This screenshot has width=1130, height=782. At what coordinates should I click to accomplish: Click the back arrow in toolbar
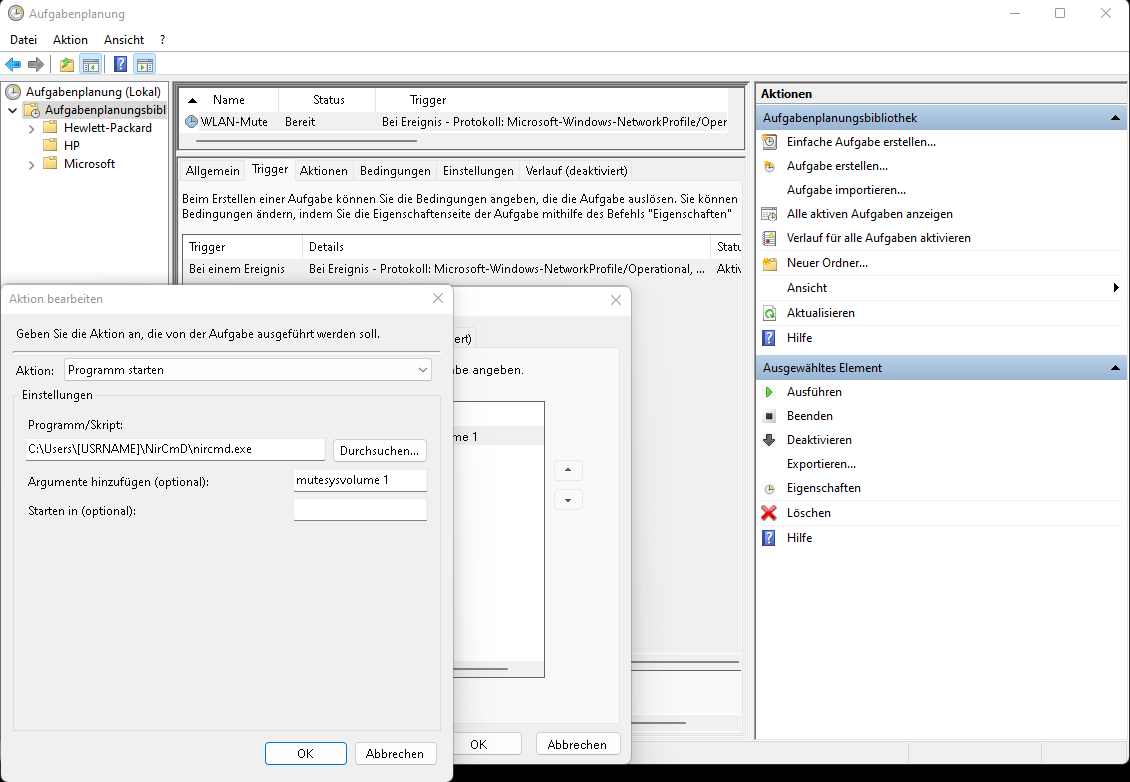[14, 65]
